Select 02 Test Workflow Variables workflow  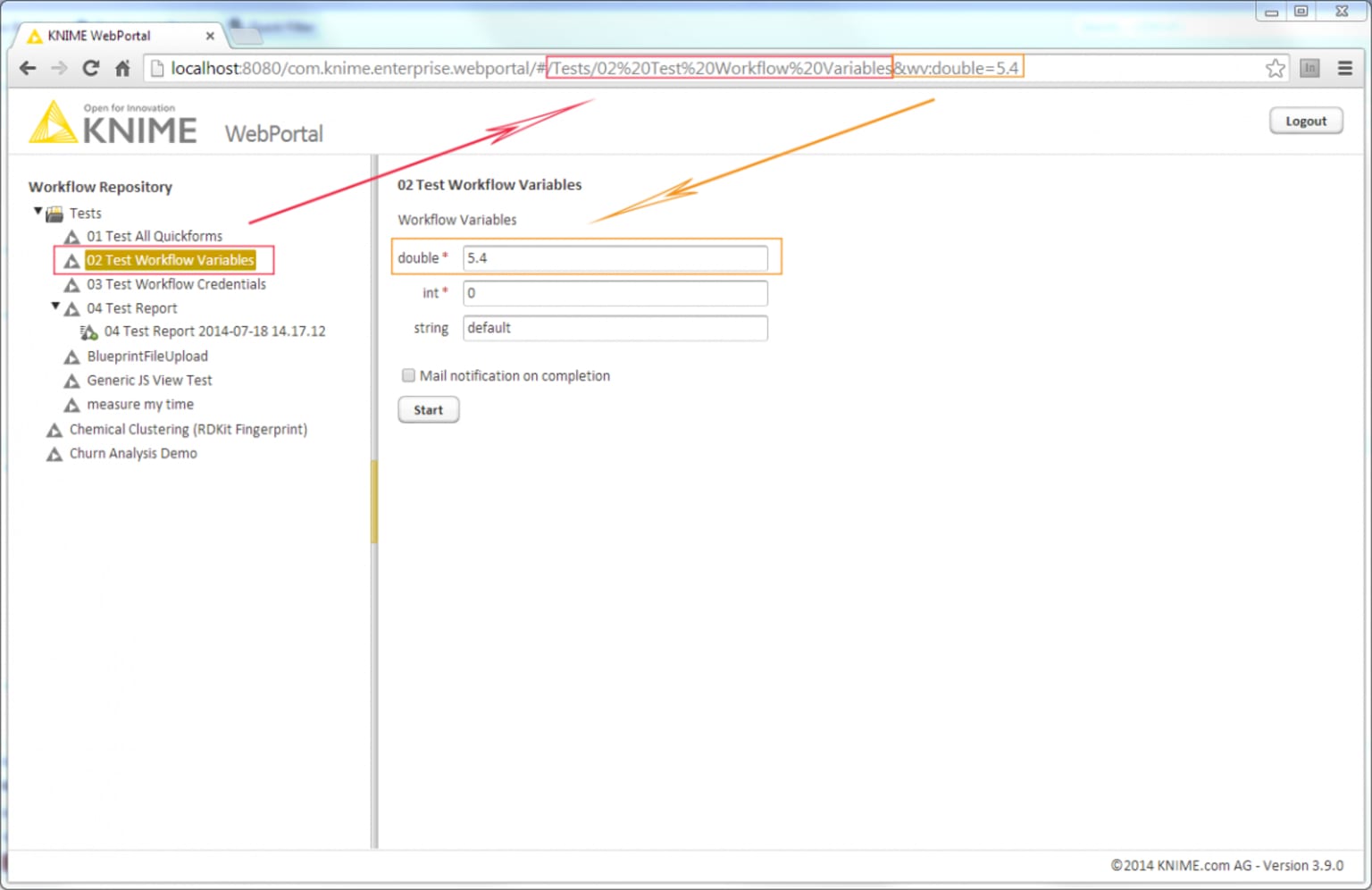pos(170,260)
